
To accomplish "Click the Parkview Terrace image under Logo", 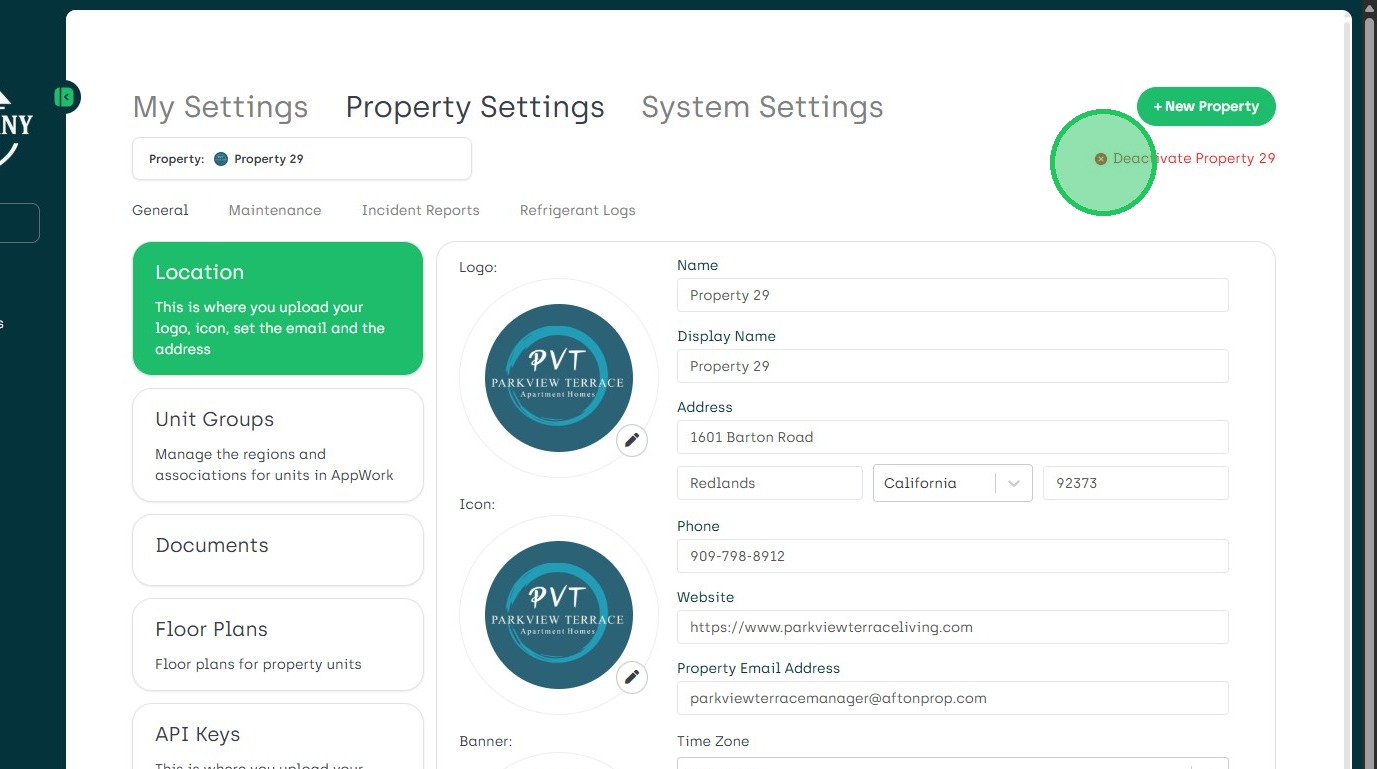I will [559, 378].
